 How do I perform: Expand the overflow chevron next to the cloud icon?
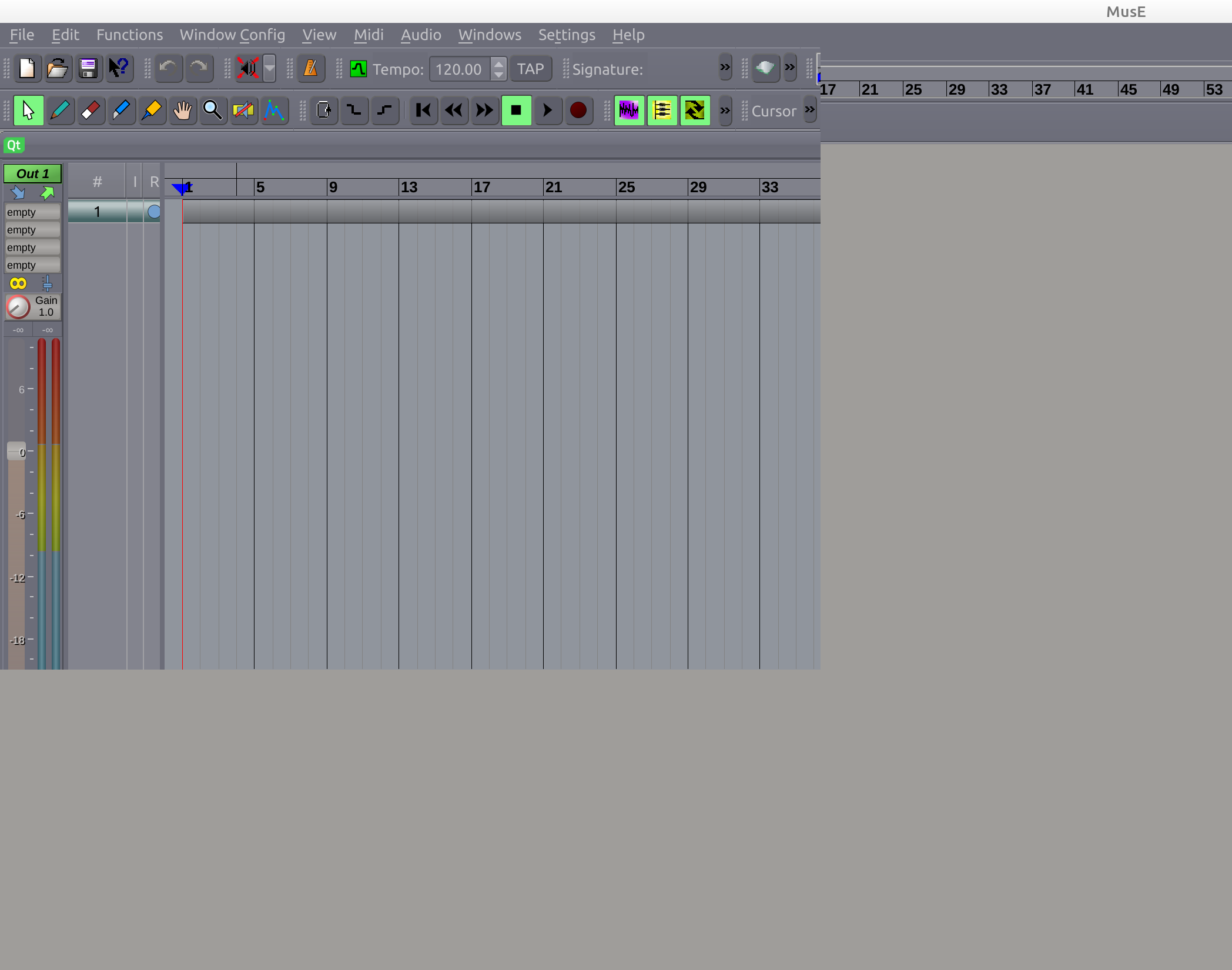(789, 68)
